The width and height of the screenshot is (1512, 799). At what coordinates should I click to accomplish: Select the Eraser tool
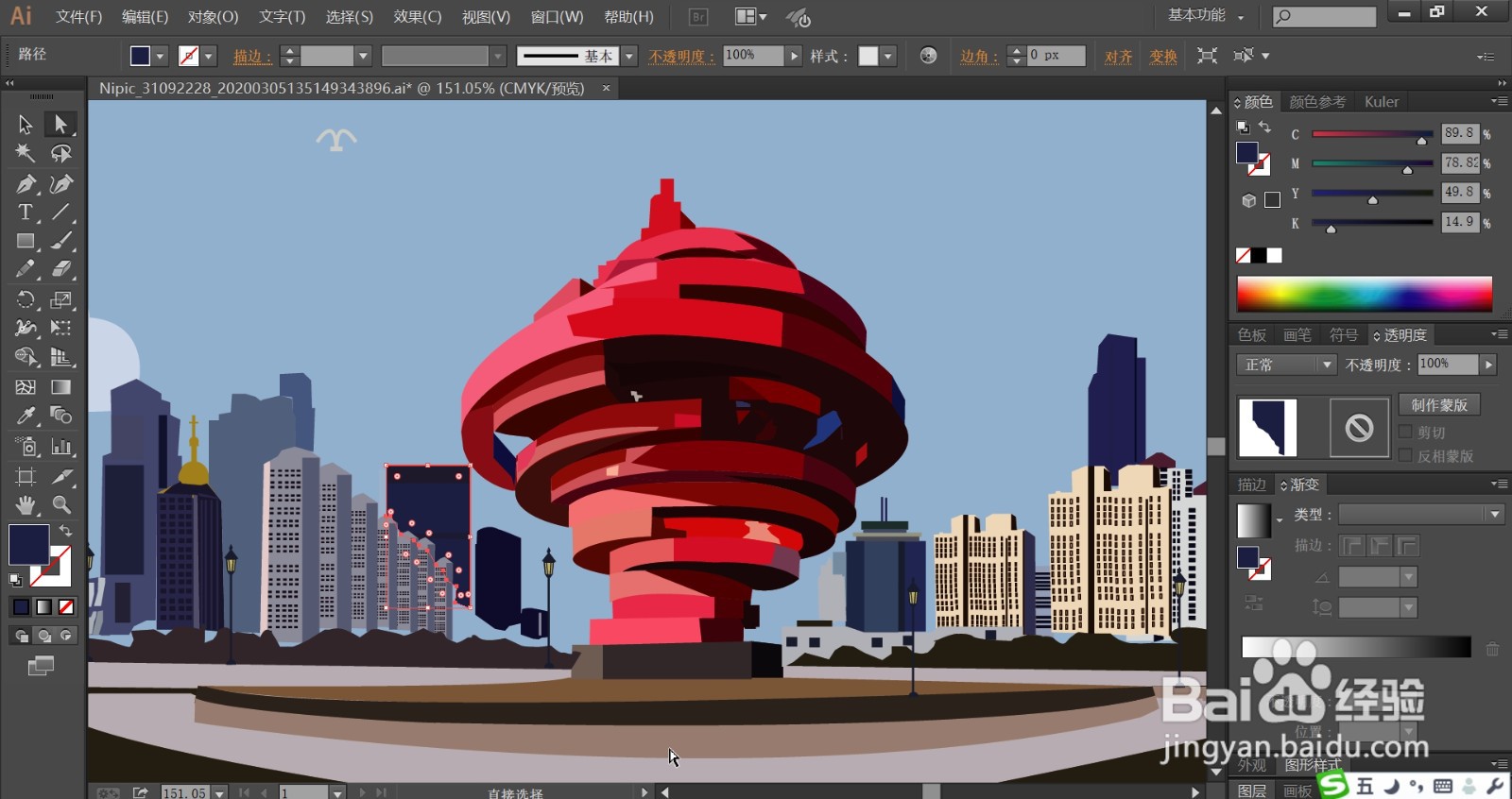coord(60,269)
